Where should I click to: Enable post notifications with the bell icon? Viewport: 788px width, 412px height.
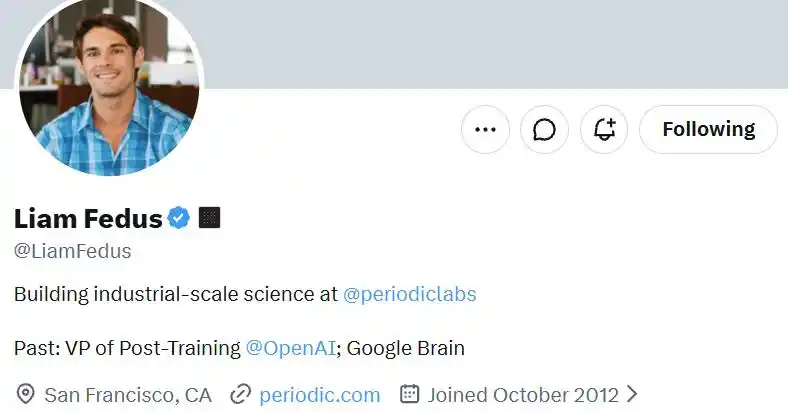pyautogui.click(x=604, y=130)
